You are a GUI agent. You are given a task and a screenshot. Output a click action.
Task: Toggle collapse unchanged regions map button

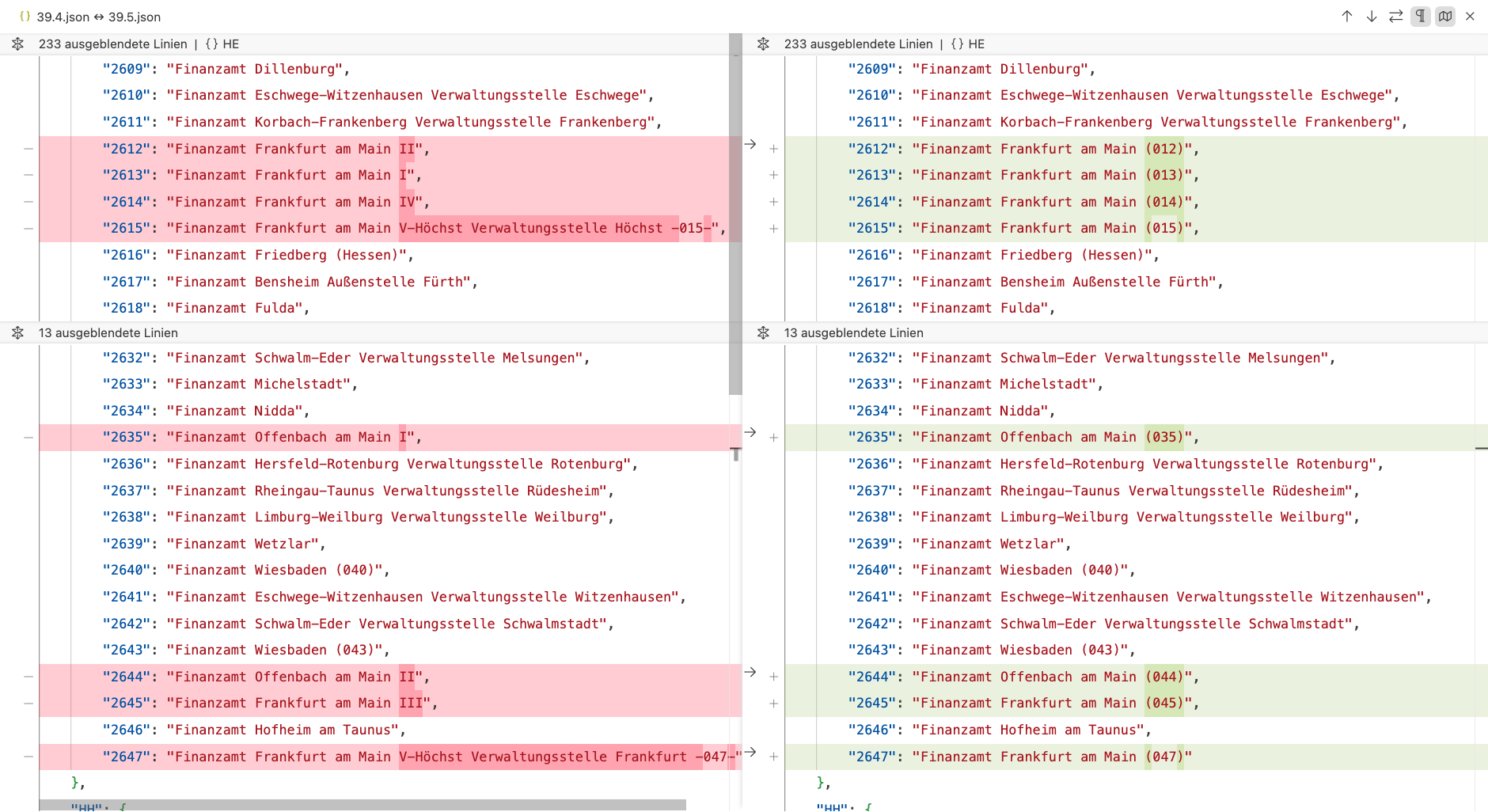point(1445,17)
